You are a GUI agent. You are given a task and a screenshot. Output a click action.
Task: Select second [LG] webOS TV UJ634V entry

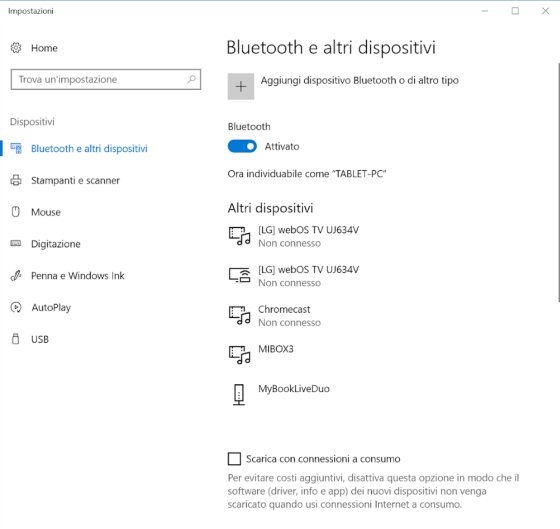(x=309, y=270)
